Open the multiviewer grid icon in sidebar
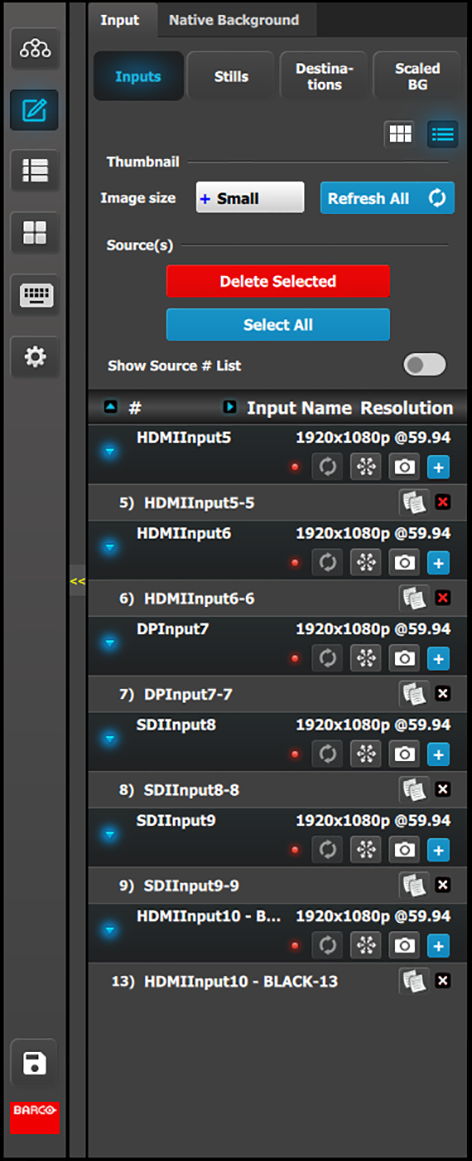 click(35, 233)
